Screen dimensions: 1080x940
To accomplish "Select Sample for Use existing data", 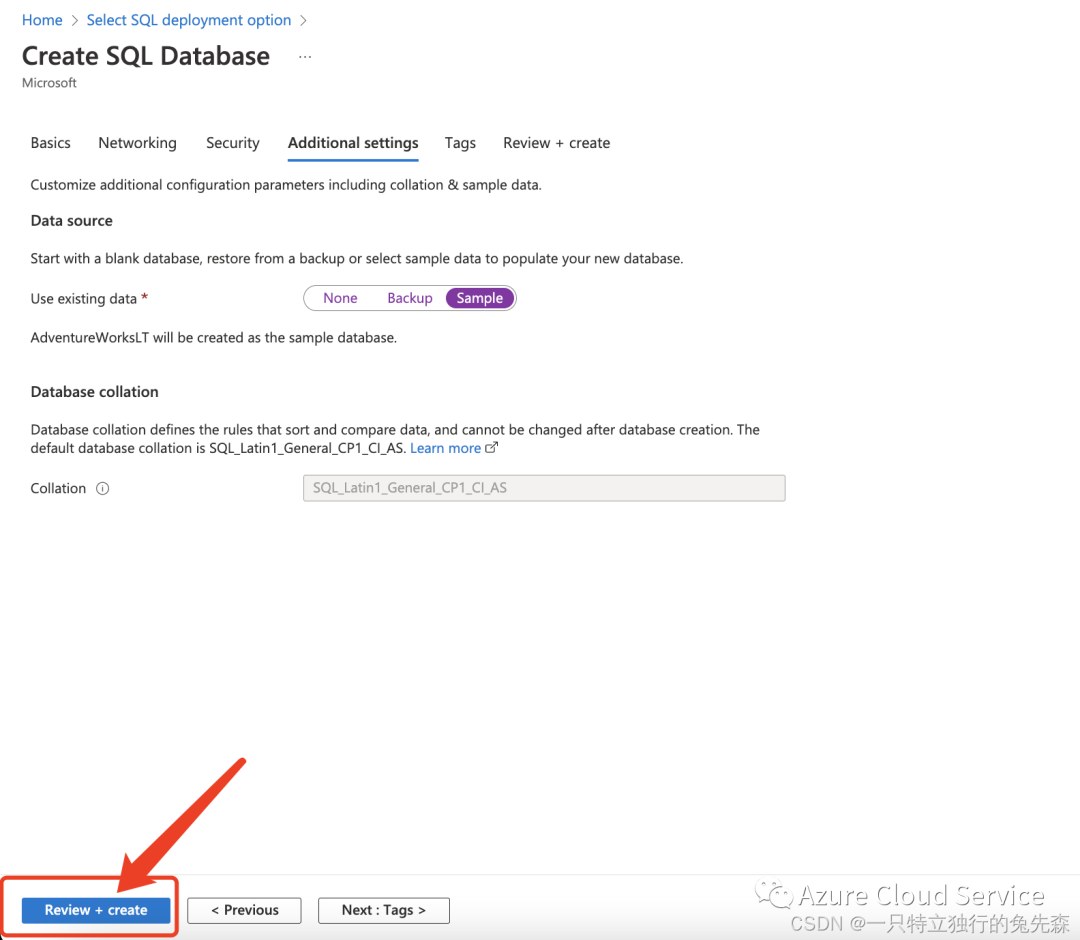I will 480,298.
